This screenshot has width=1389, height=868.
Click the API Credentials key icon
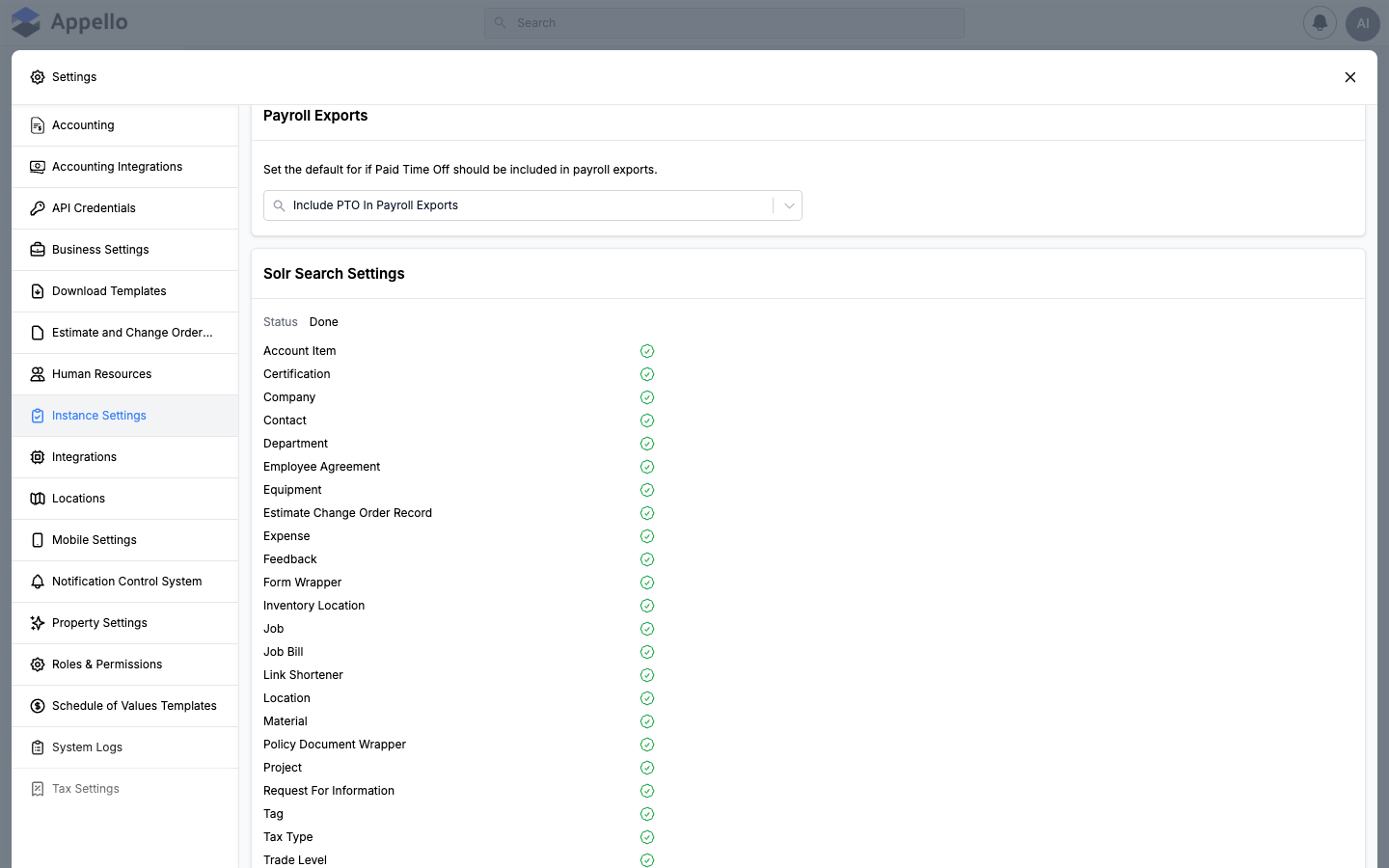tap(38, 208)
